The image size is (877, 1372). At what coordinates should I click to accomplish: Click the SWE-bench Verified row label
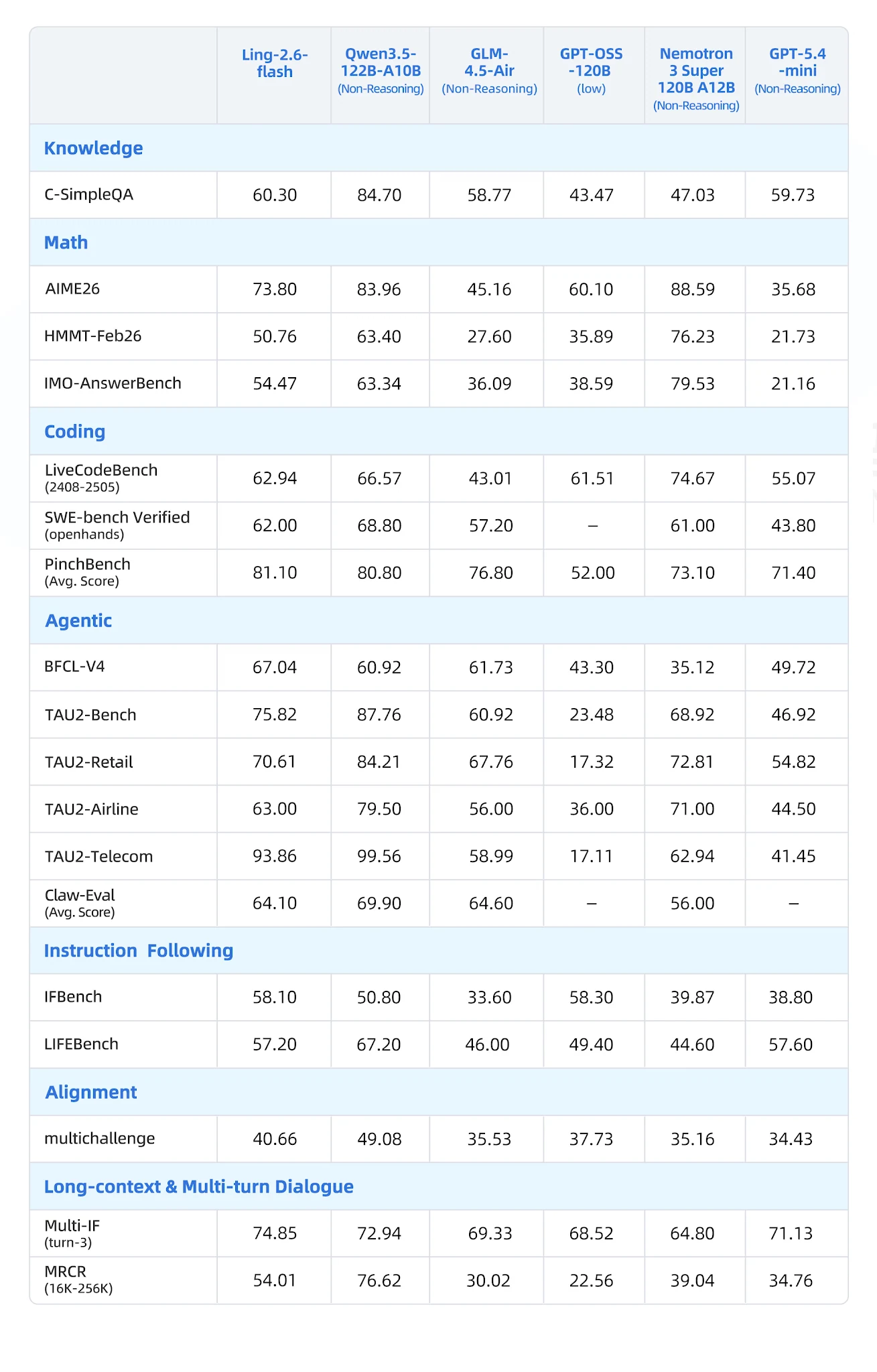coord(117,525)
